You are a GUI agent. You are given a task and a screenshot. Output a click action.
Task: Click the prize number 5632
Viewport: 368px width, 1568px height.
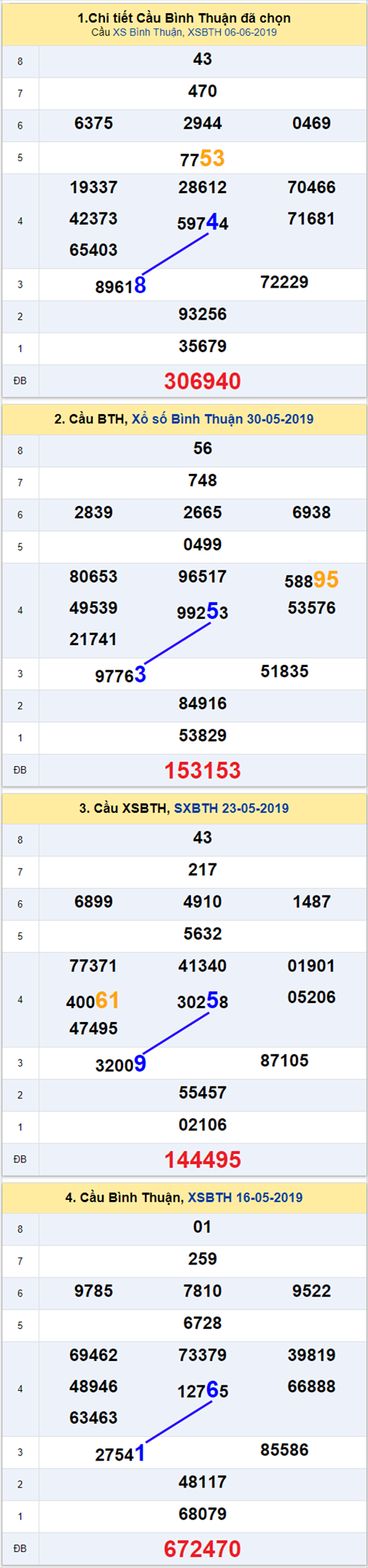[202, 935]
